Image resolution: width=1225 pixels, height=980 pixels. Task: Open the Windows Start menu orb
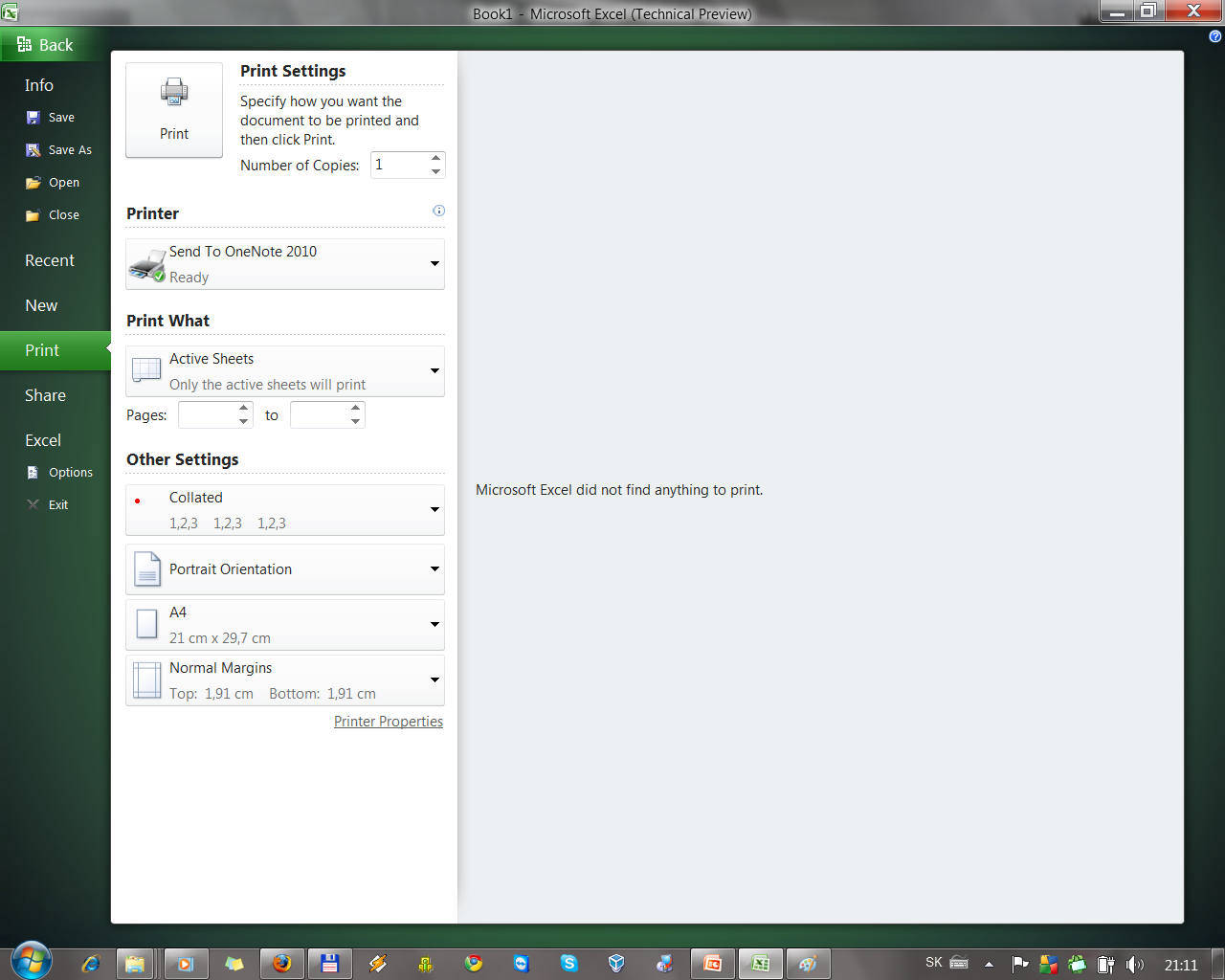pyautogui.click(x=32, y=961)
